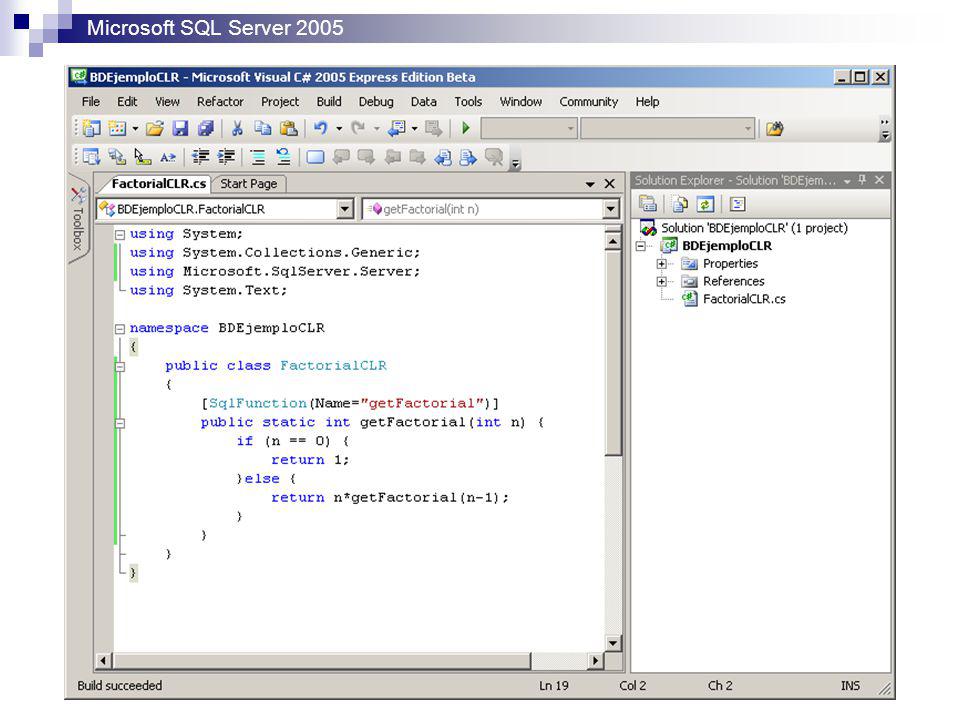
Task: Click the Increase Line Indent icon
Action: [226, 157]
